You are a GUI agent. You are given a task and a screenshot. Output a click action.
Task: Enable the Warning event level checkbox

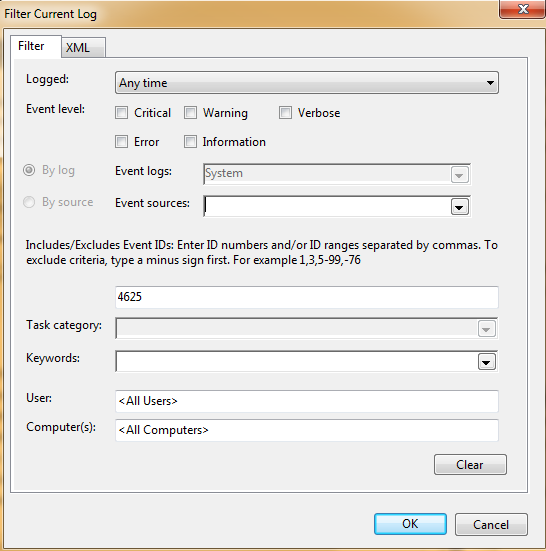coord(190,113)
